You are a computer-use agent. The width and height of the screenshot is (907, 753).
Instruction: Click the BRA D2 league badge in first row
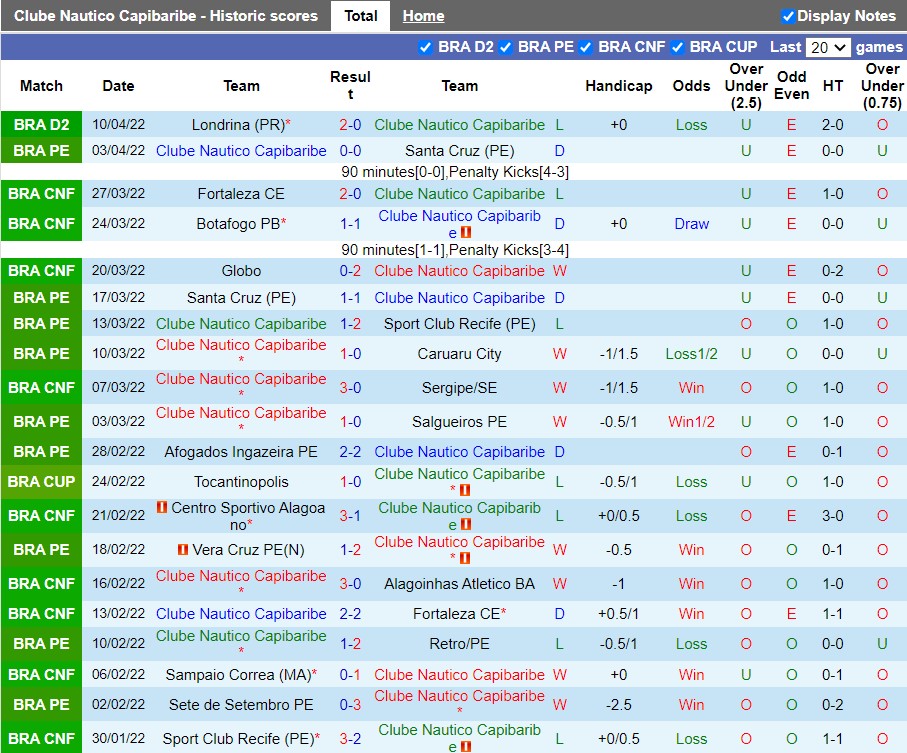click(41, 125)
